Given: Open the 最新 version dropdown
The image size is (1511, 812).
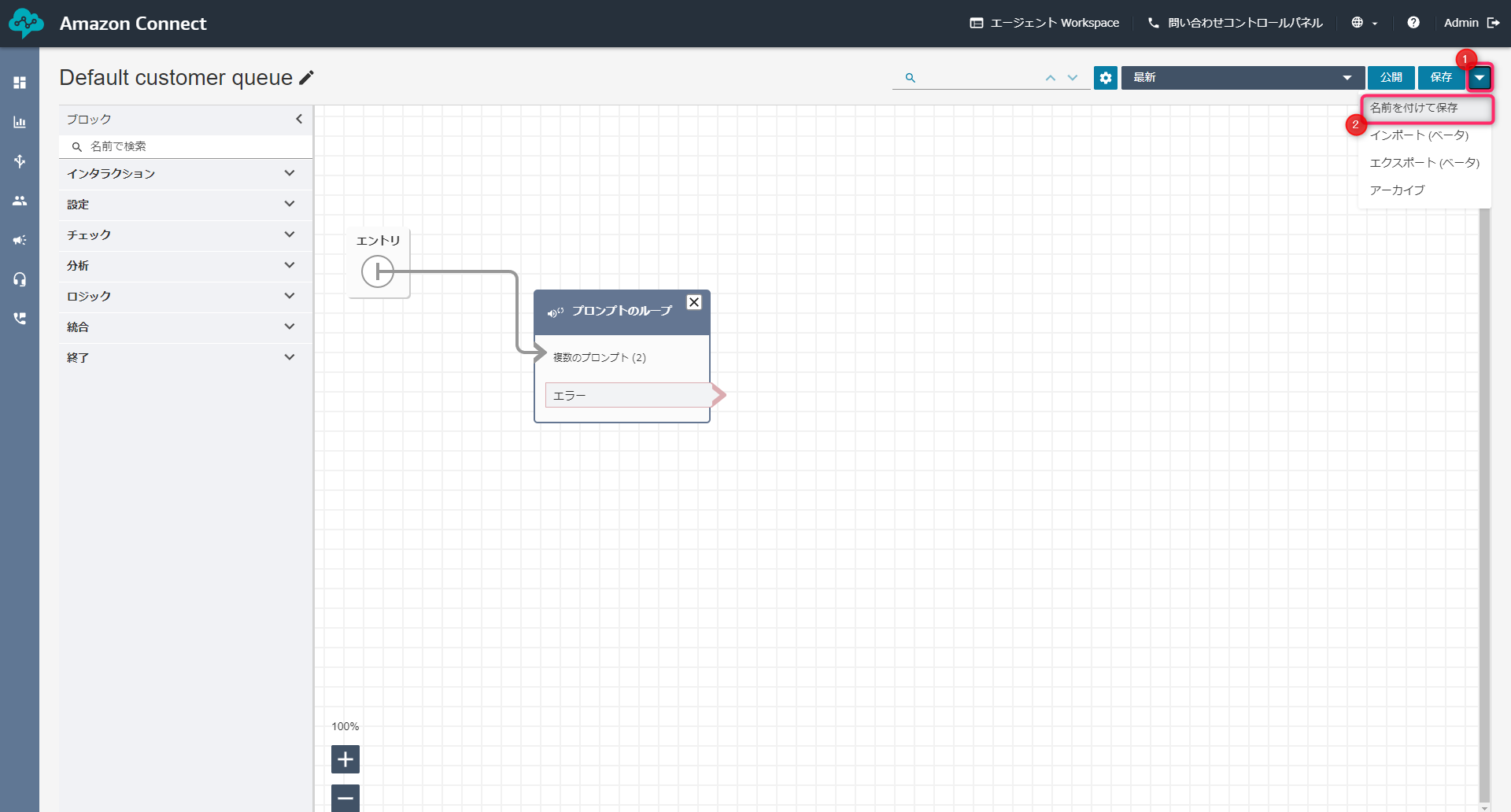Looking at the screenshot, I should (1242, 78).
